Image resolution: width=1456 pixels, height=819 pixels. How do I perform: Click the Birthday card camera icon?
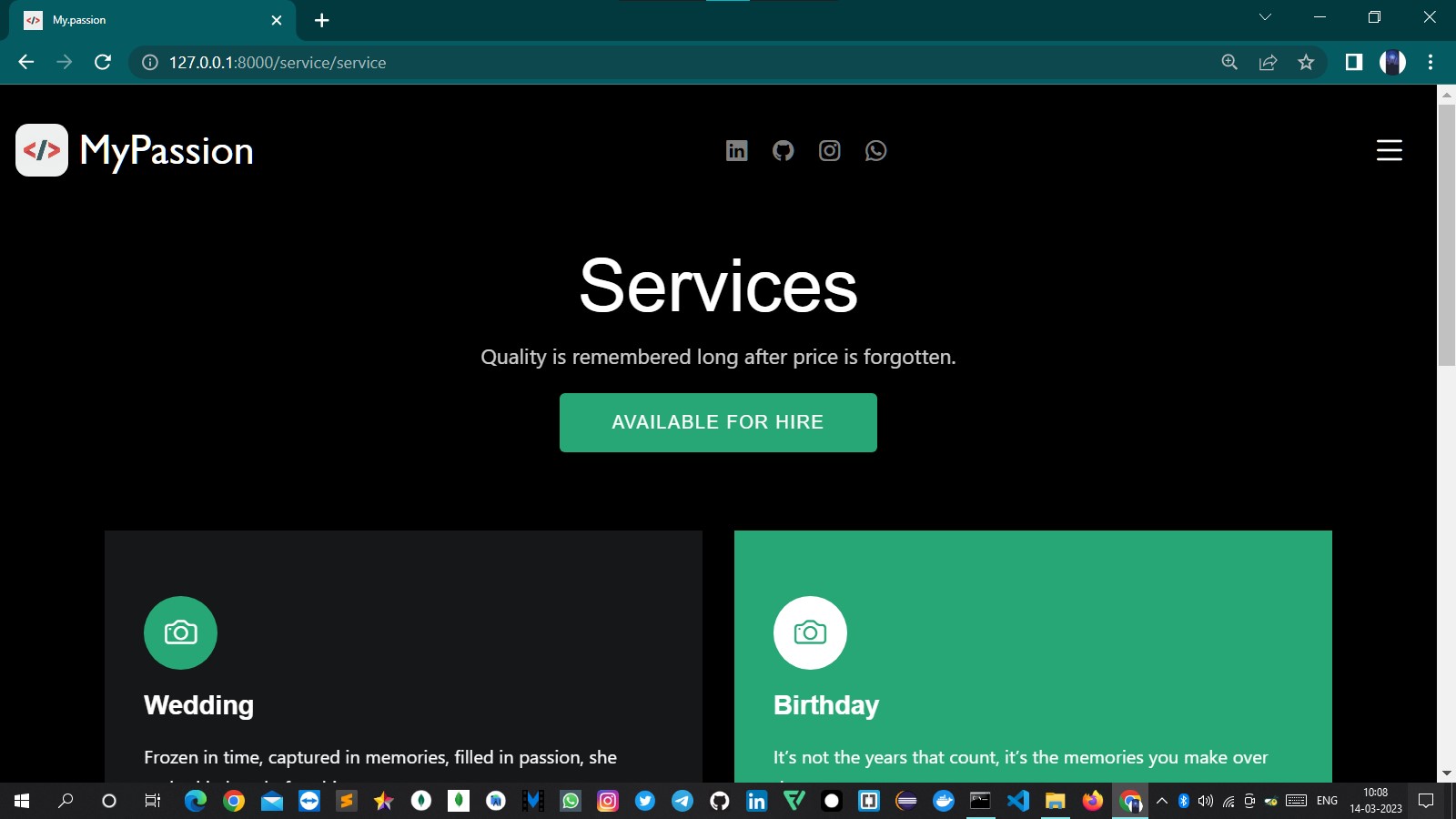tap(810, 632)
